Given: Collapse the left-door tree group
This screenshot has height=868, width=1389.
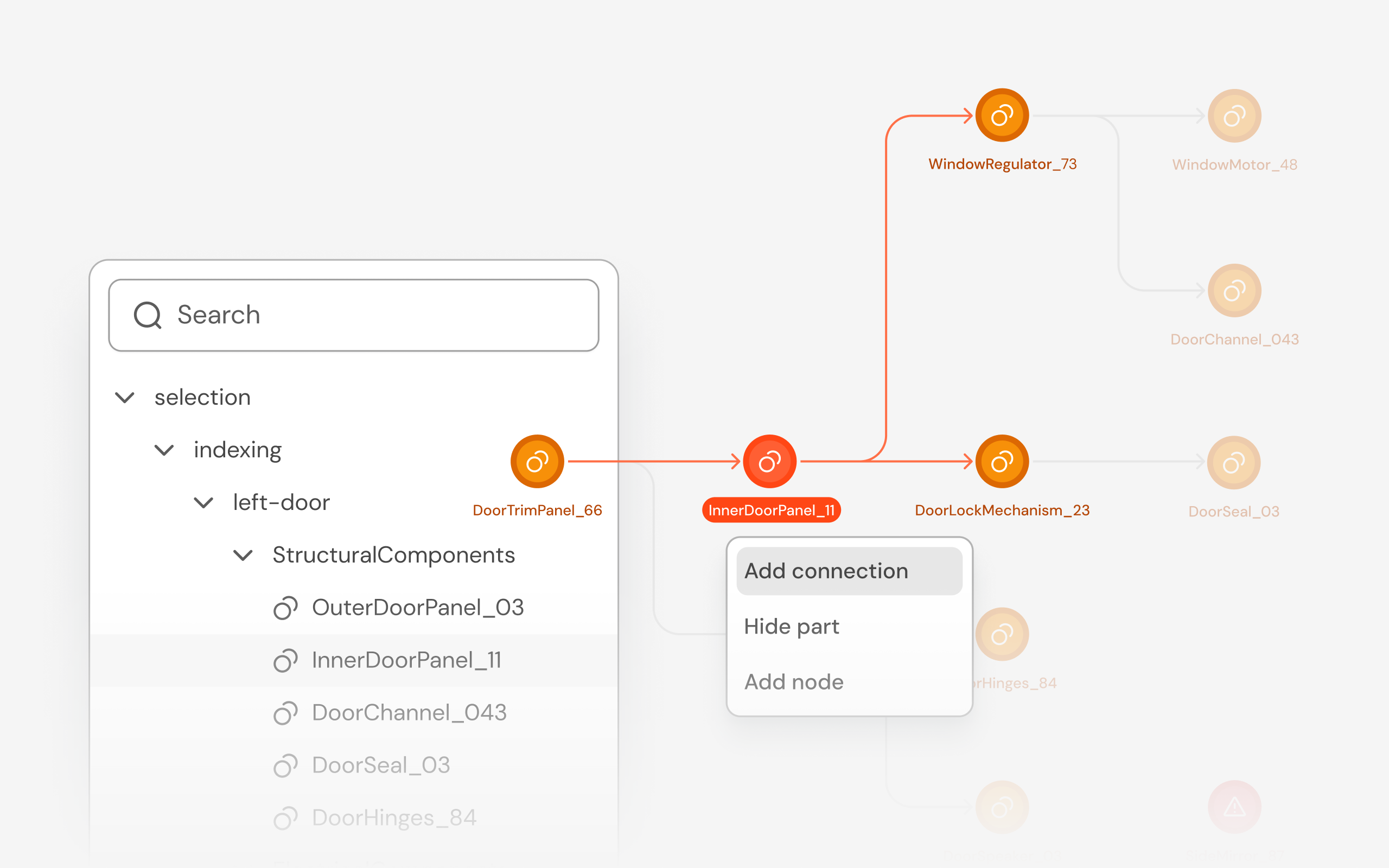Looking at the screenshot, I should pos(204,503).
